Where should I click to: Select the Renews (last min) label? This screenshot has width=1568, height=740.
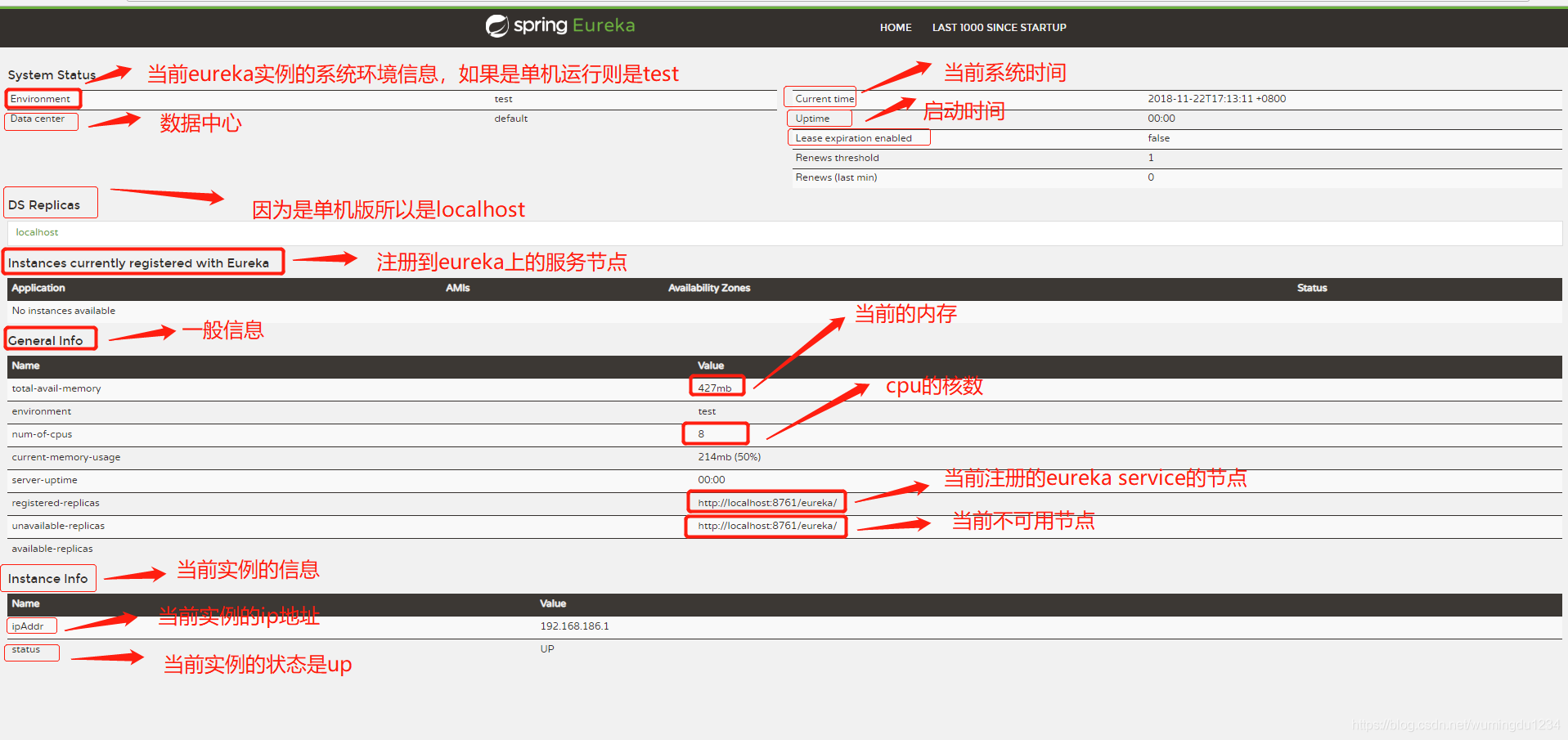(836, 177)
